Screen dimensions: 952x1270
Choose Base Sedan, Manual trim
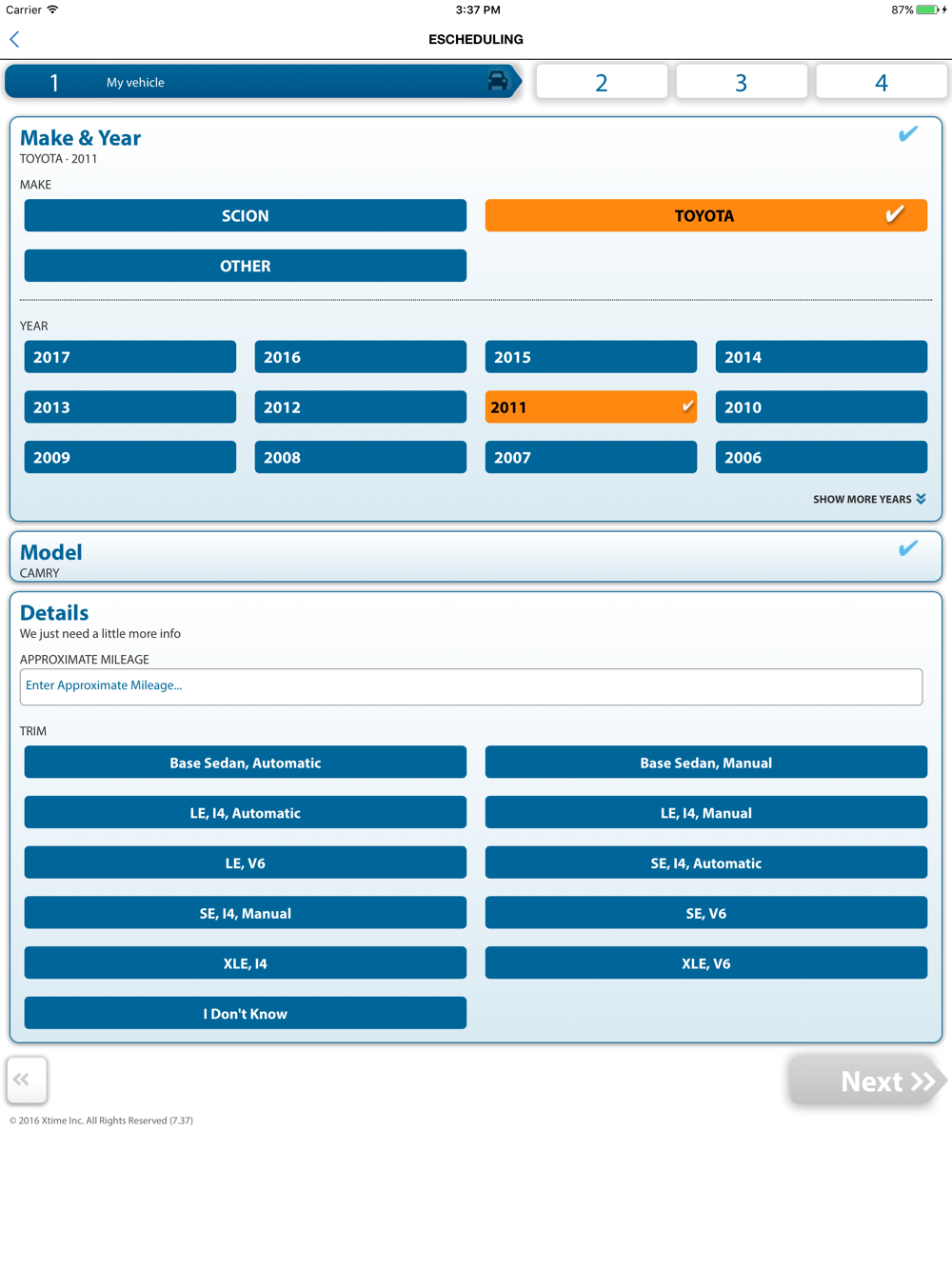tap(706, 763)
